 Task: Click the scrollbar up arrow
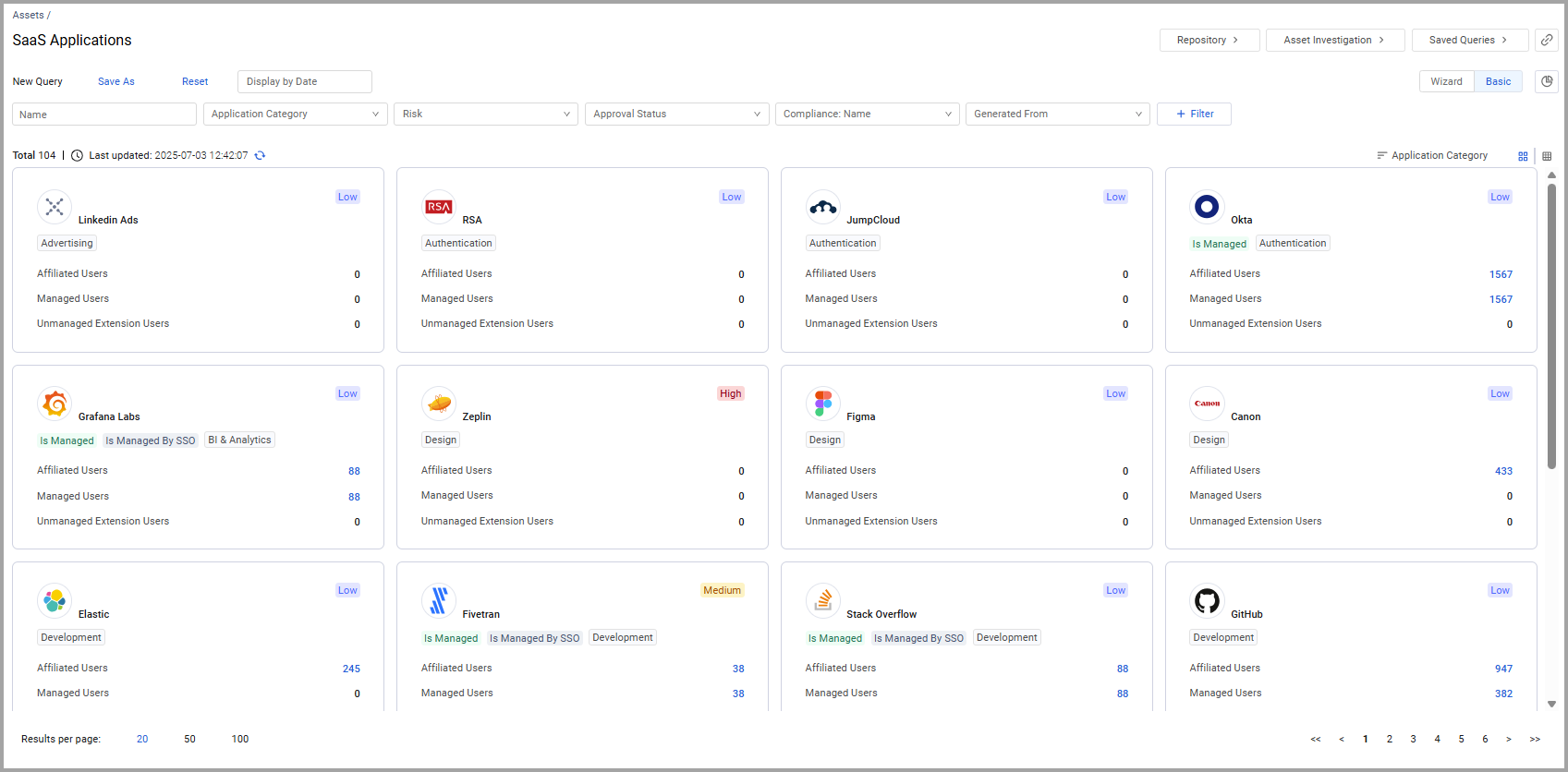1551,175
